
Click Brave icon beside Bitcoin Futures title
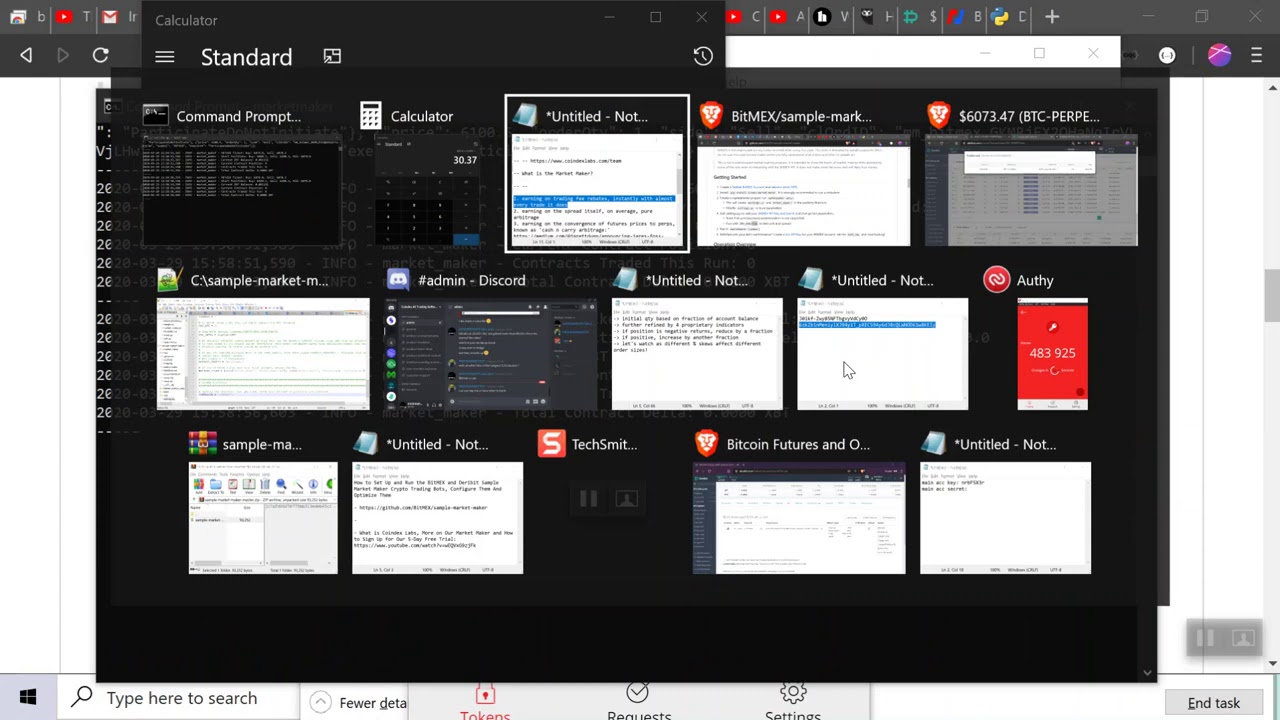coord(706,444)
